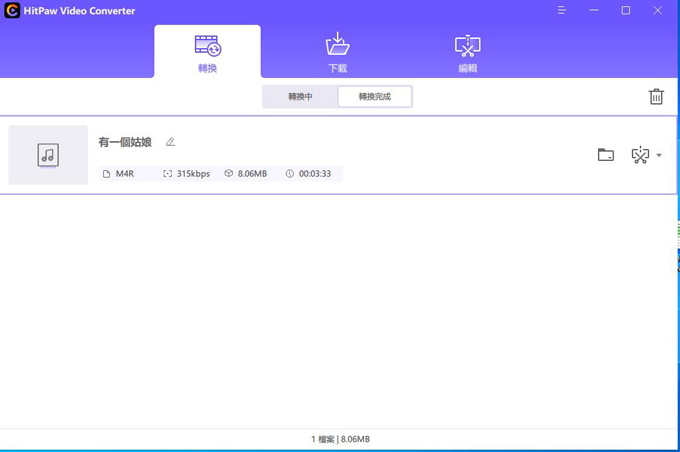Viewport: 680px width, 452px height.
Task: Click the scissors add-to-edit icon
Action: pos(639,155)
